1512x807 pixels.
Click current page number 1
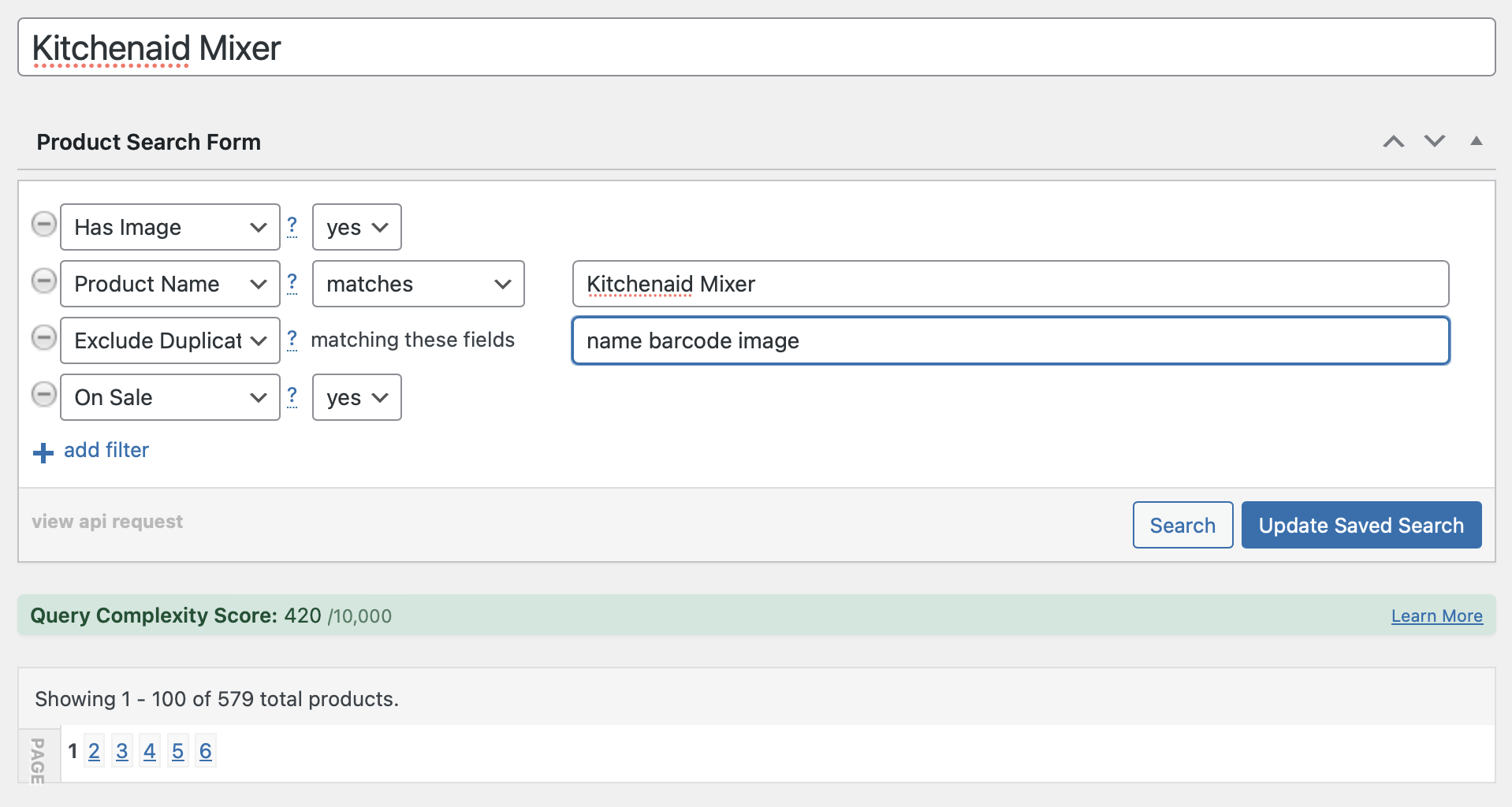(x=73, y=751)
